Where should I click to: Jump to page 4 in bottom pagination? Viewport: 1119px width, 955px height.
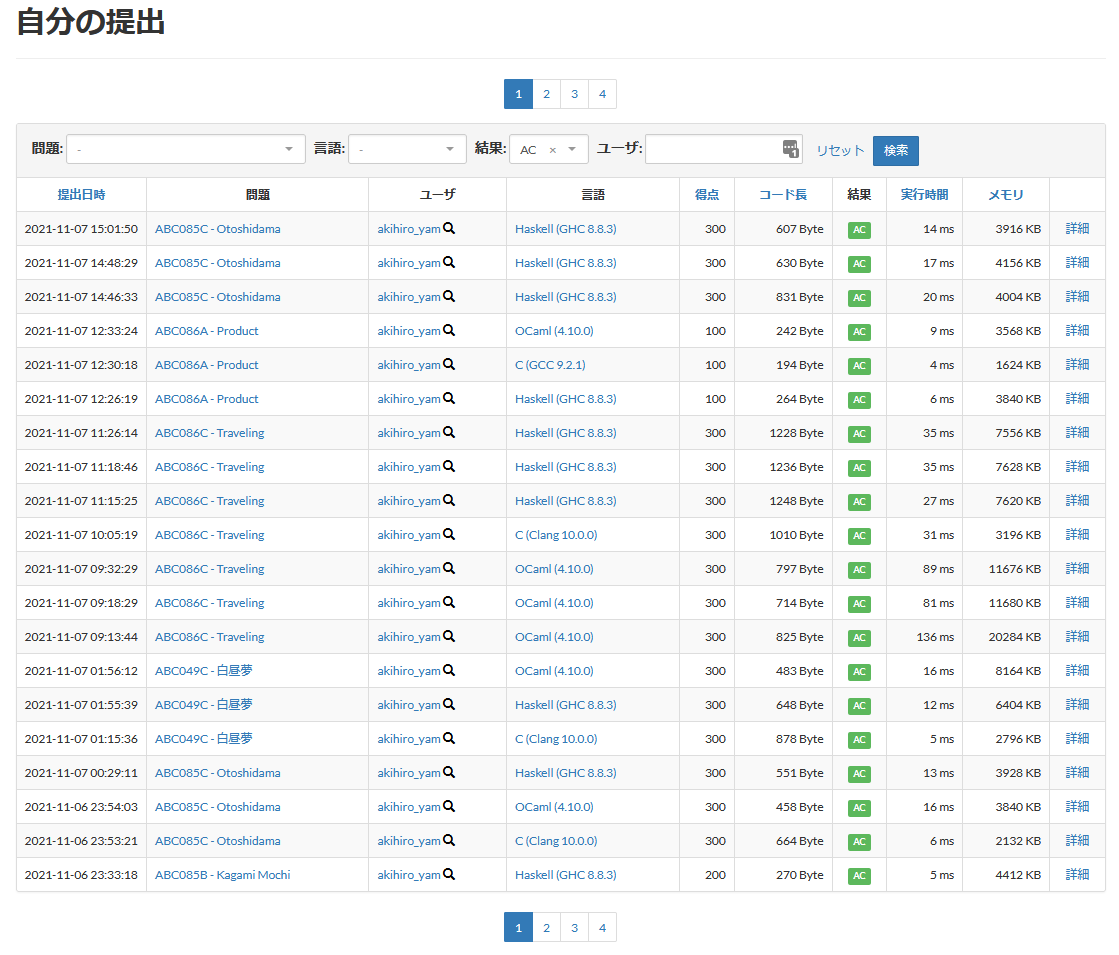click(x=602, y=927)
